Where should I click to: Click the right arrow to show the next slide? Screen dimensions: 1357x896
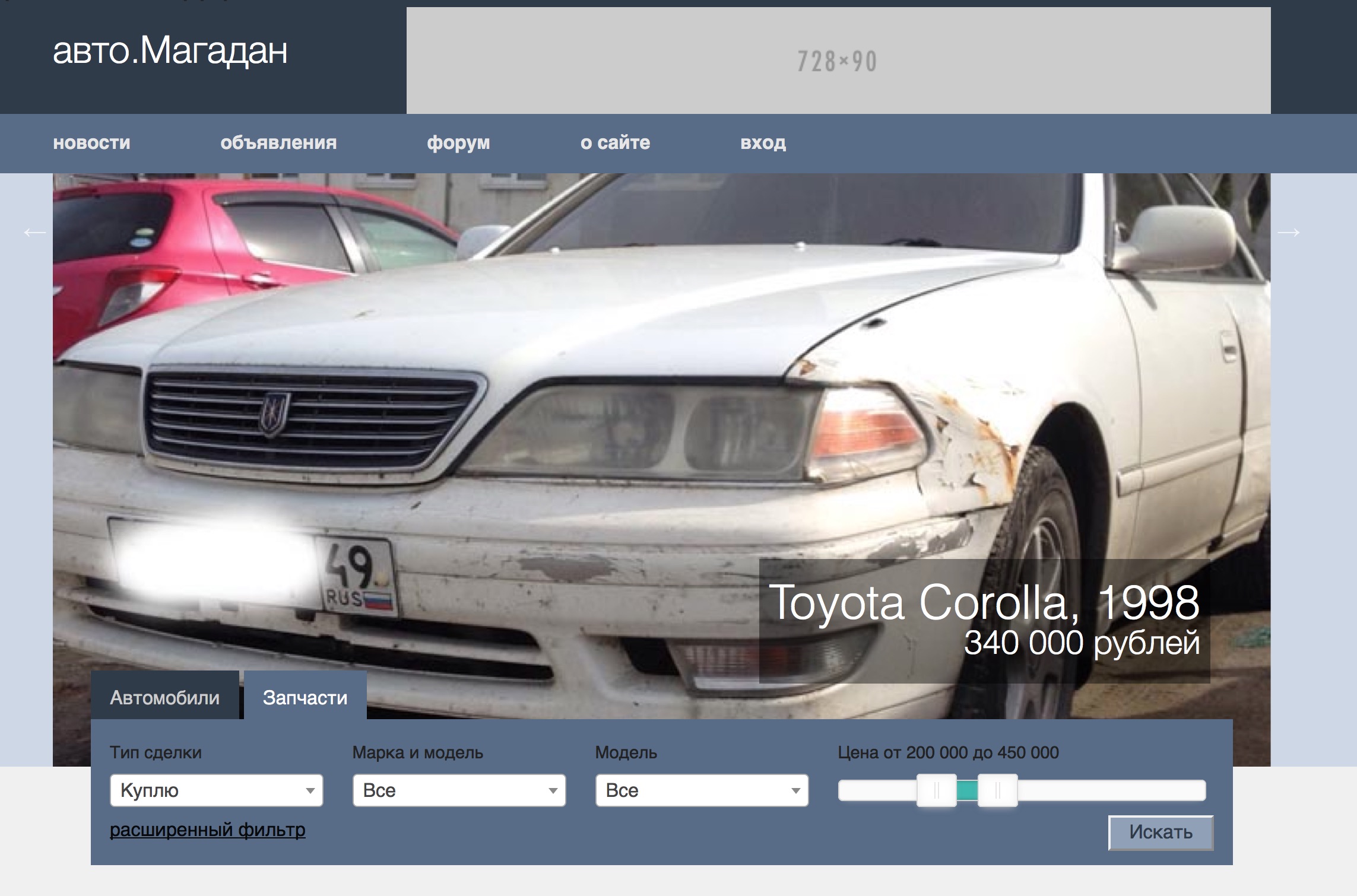[1288, 232]
